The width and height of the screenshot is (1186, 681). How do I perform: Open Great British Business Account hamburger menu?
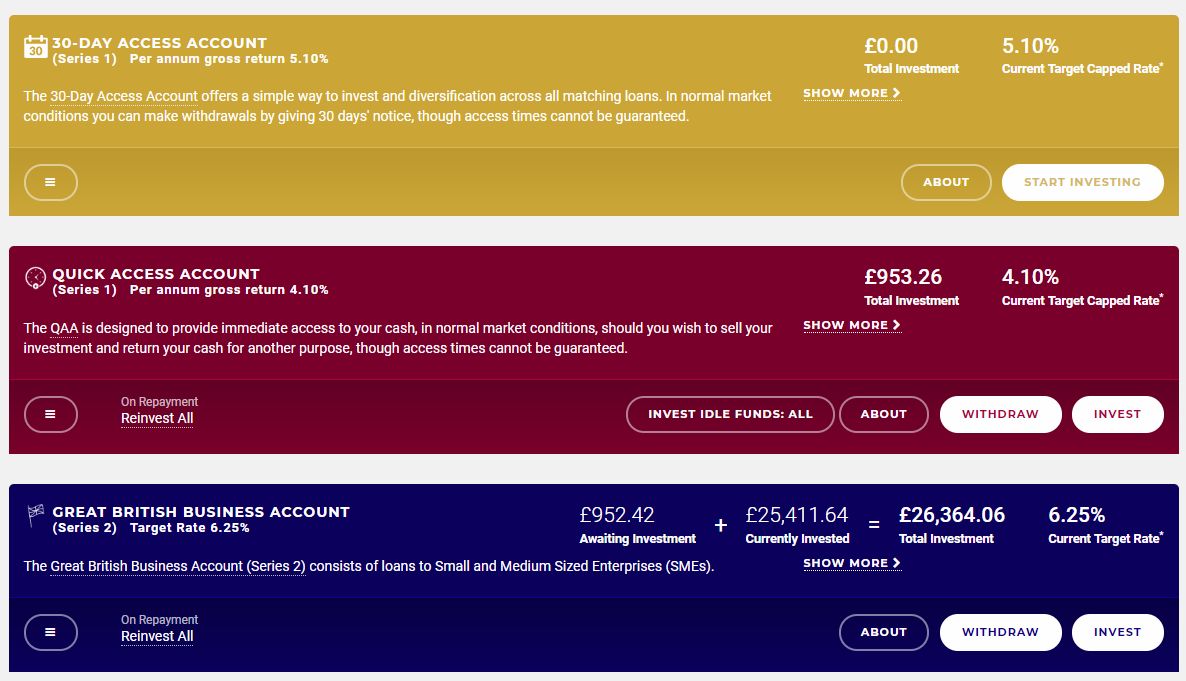click(51, 632)
